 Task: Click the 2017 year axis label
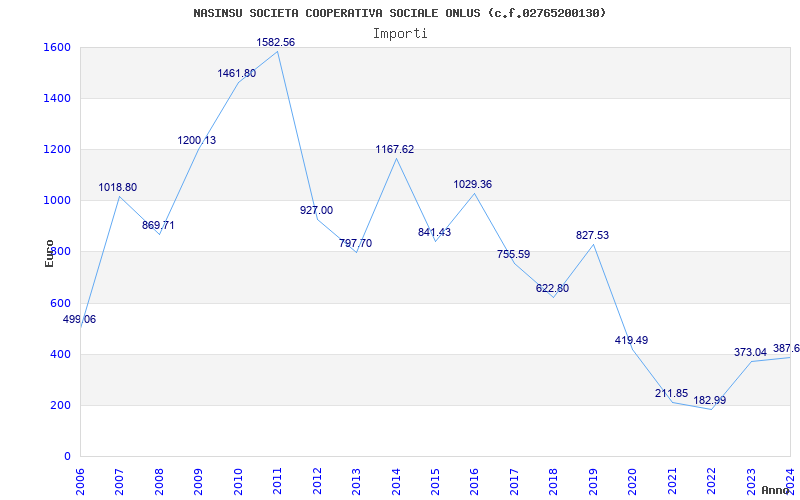(x=514, y=481)
